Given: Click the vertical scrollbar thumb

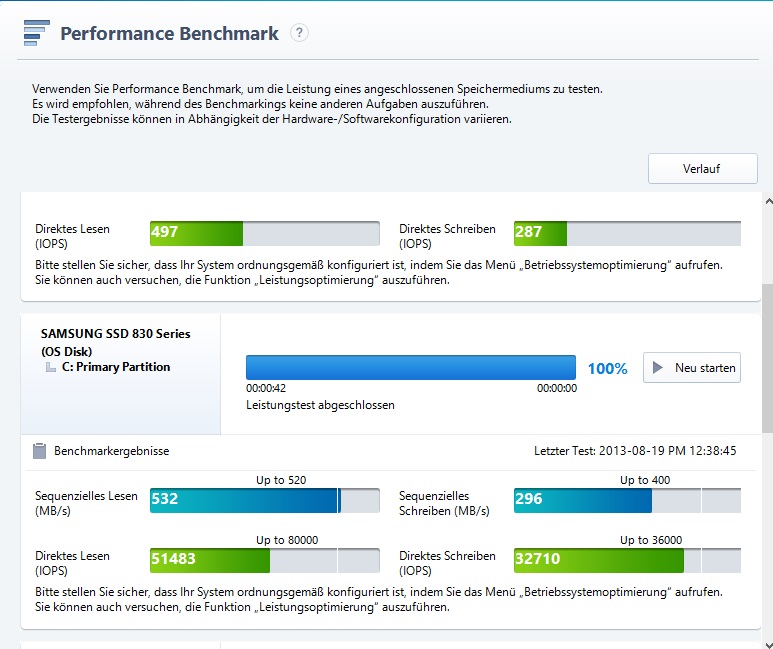Looking at the screenshot, I should (768, 359).
